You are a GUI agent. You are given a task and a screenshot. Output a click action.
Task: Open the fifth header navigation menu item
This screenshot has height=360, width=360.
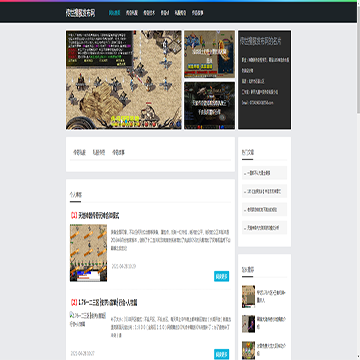[180, 13]
